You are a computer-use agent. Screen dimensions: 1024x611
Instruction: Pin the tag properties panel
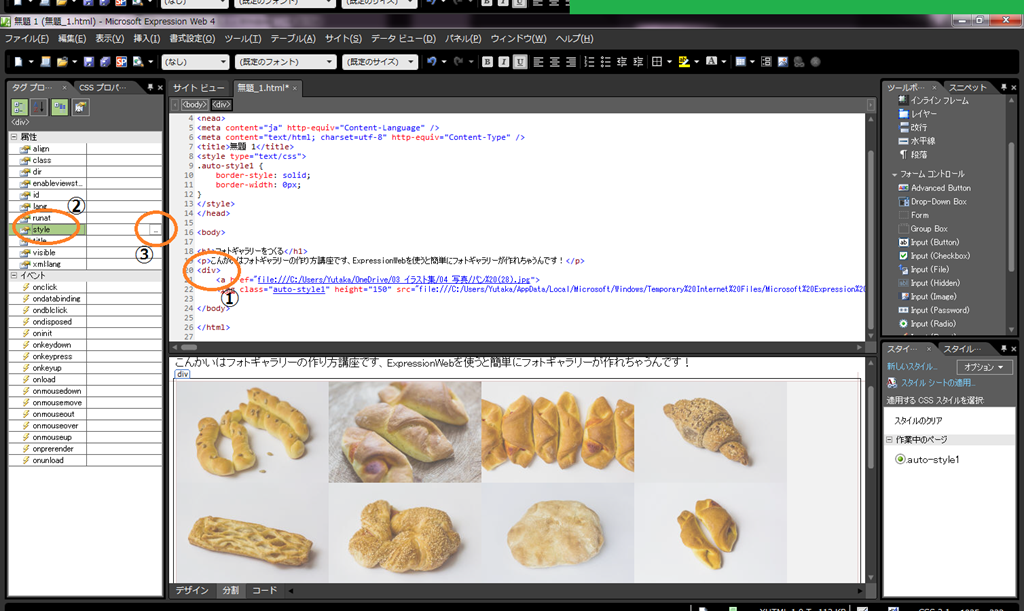[x=150, y=87]
